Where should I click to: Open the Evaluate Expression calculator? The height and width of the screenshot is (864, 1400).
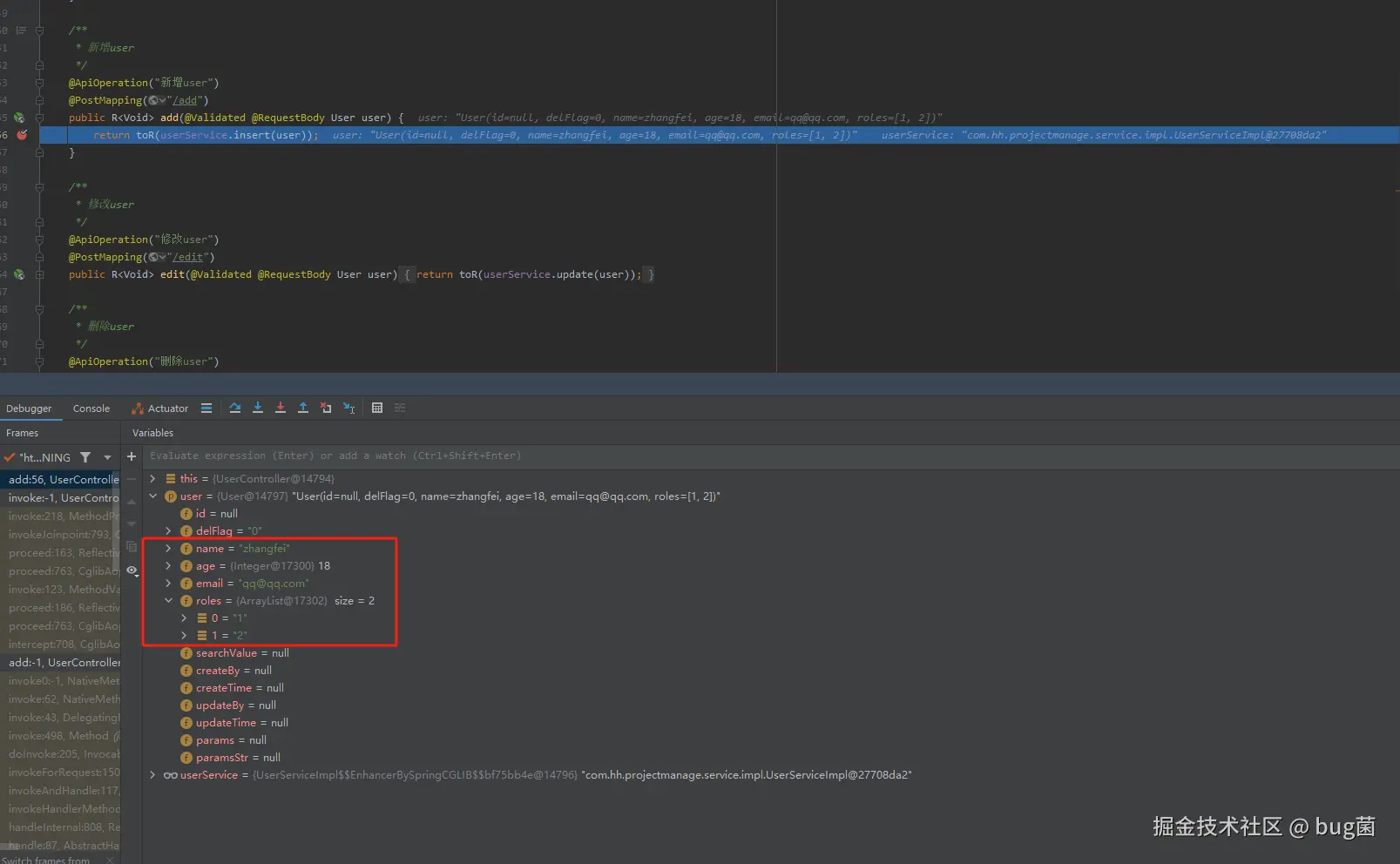377,408
